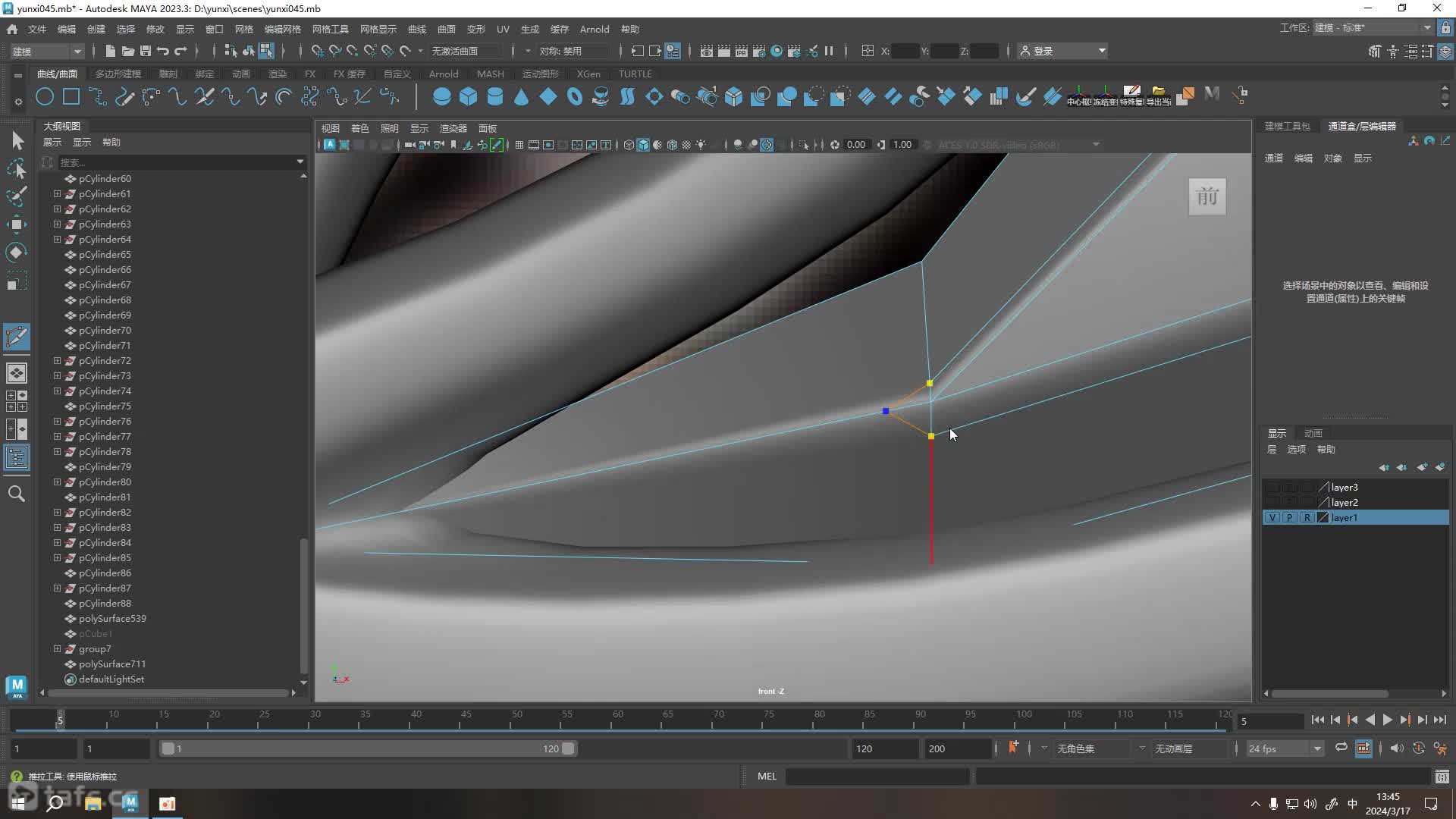Choose the Move tool in the toolbox
The image size is (1456, 819).
pos(17,224)
